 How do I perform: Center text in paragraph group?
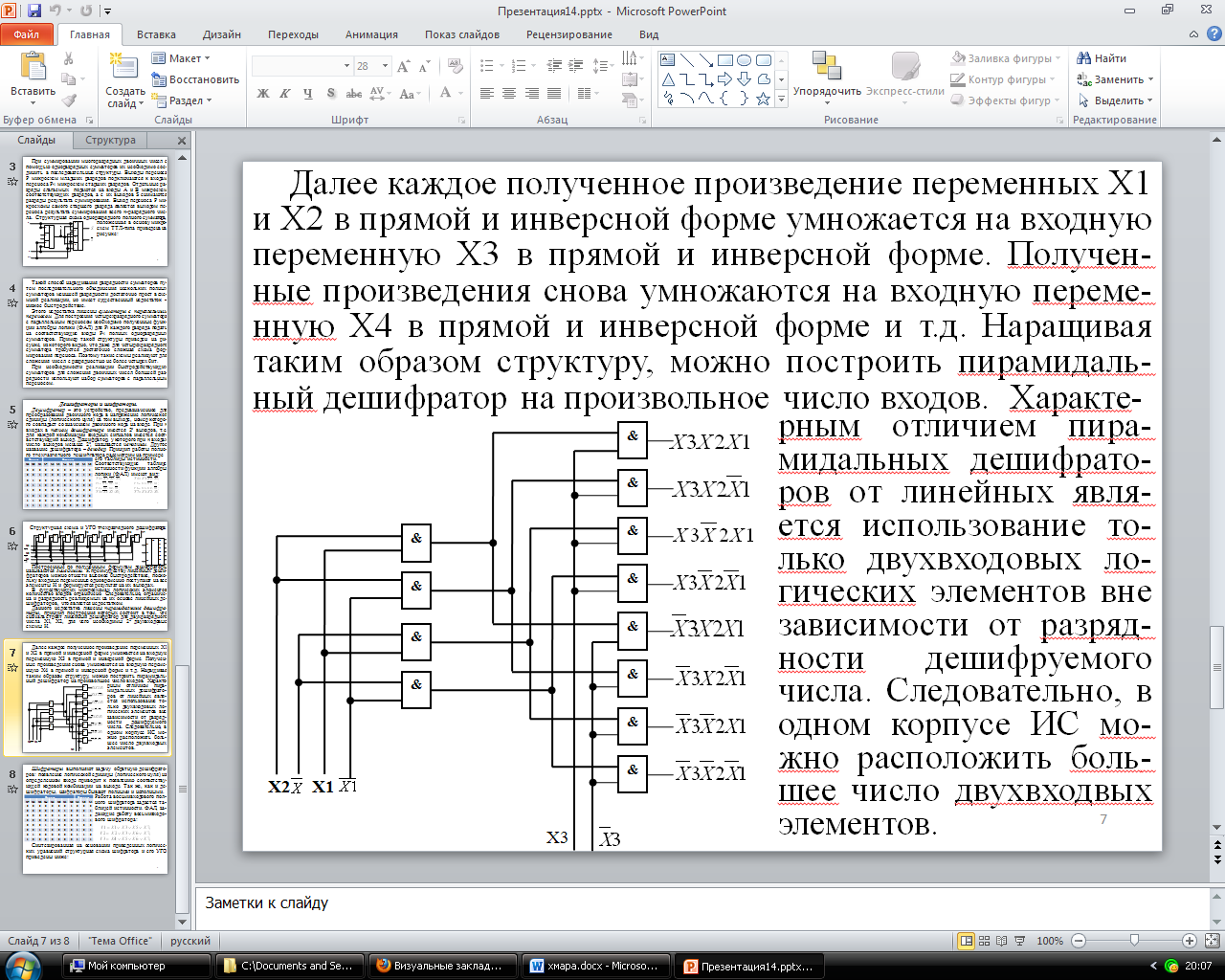tap(508, 94)
